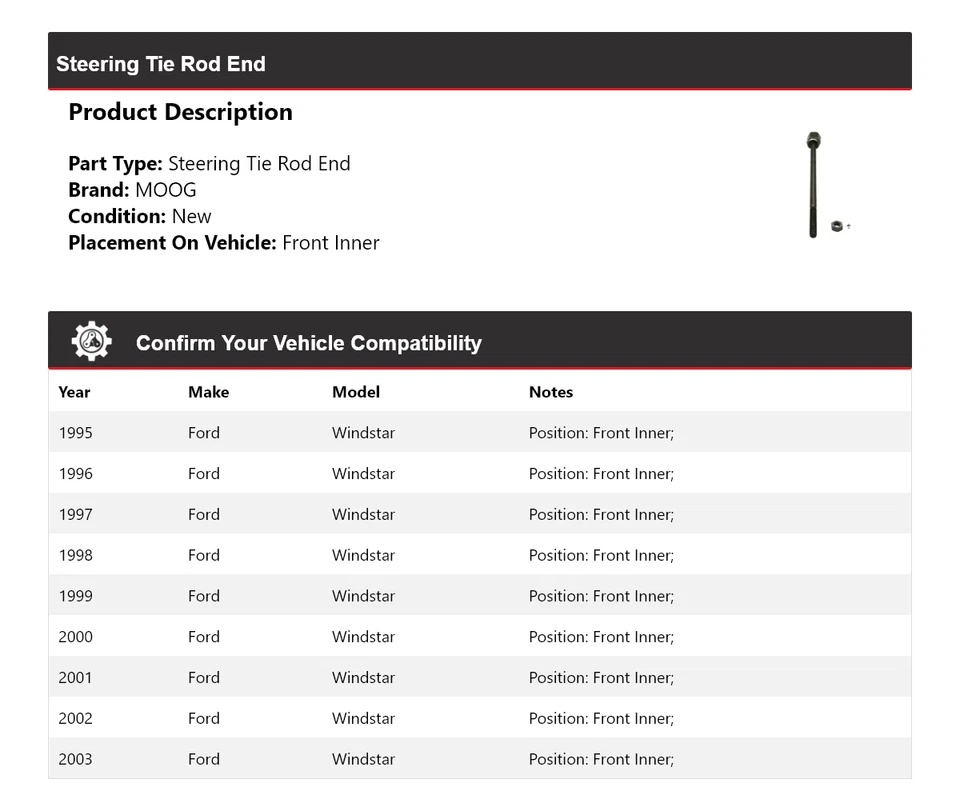Image resolution: width=960 pixels, height=811 pixels.
Task: Click the gear icon beside Confirm Your Vehicle Compatibility
Action: point(91,342)
